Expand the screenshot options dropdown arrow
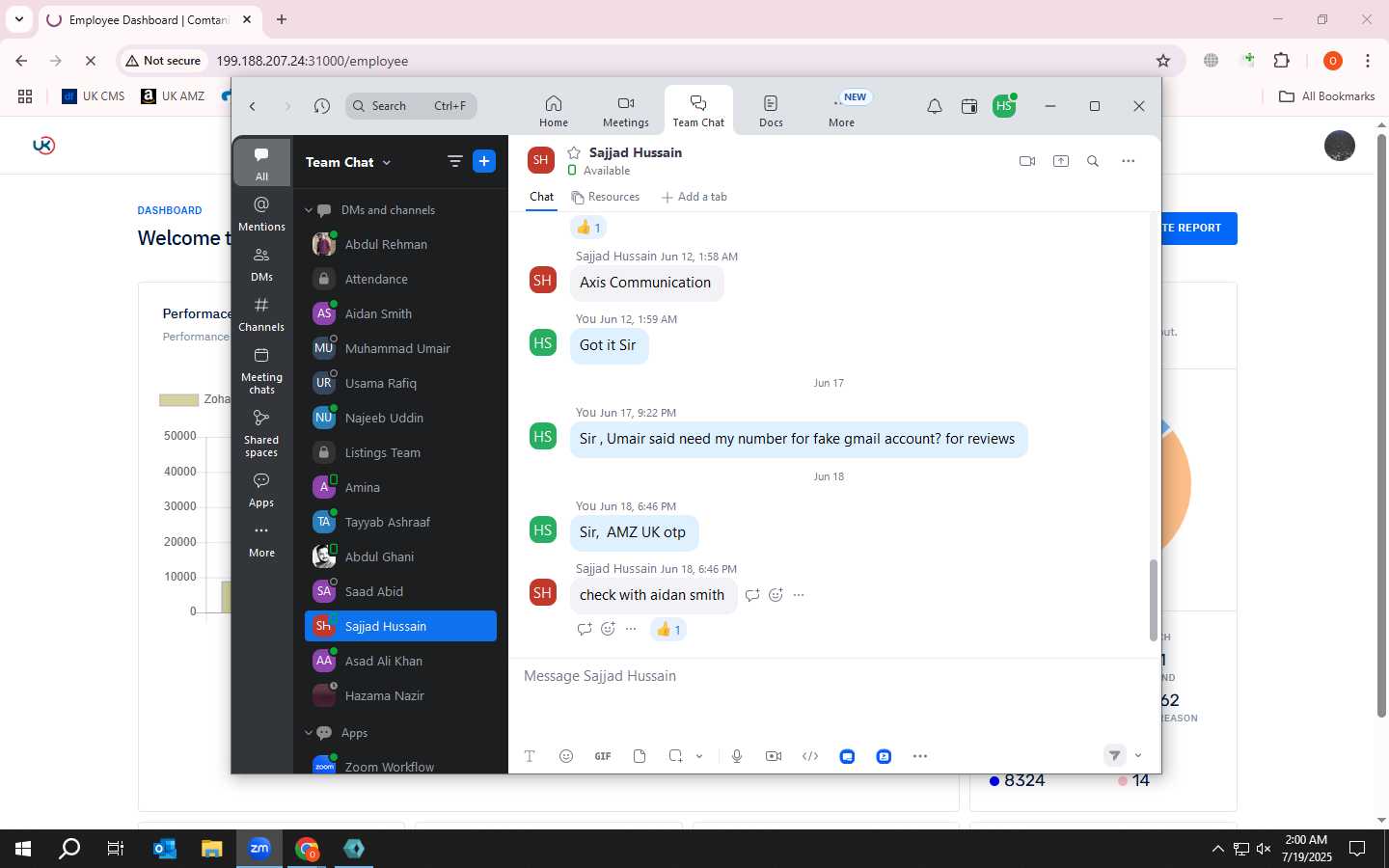 [x=699, y=756]
